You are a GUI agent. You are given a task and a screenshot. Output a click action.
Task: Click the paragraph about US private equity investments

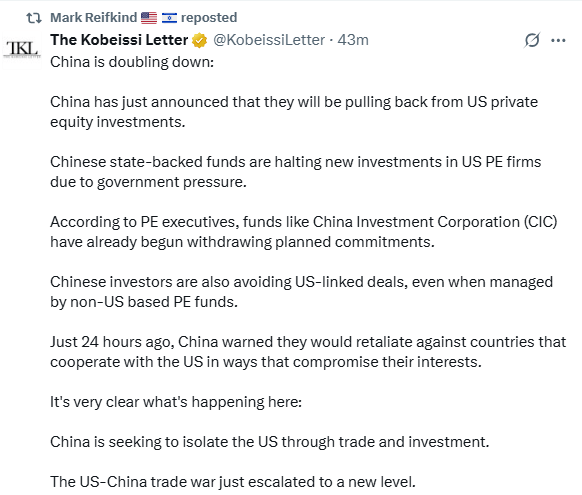point(294,112)
